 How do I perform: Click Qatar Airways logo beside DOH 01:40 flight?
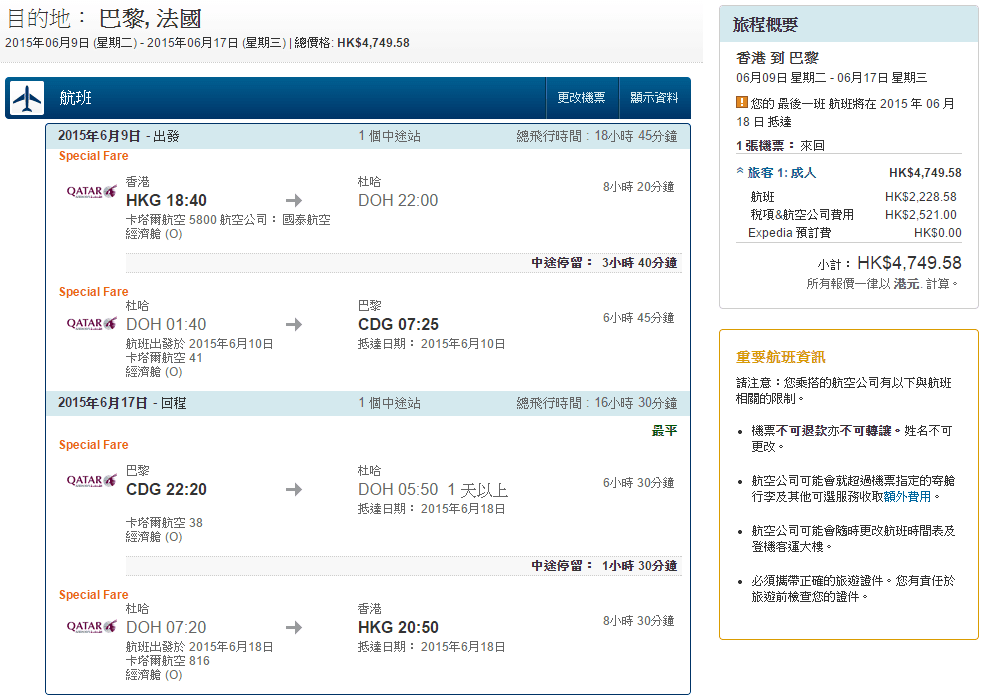[x=91, y=324]
